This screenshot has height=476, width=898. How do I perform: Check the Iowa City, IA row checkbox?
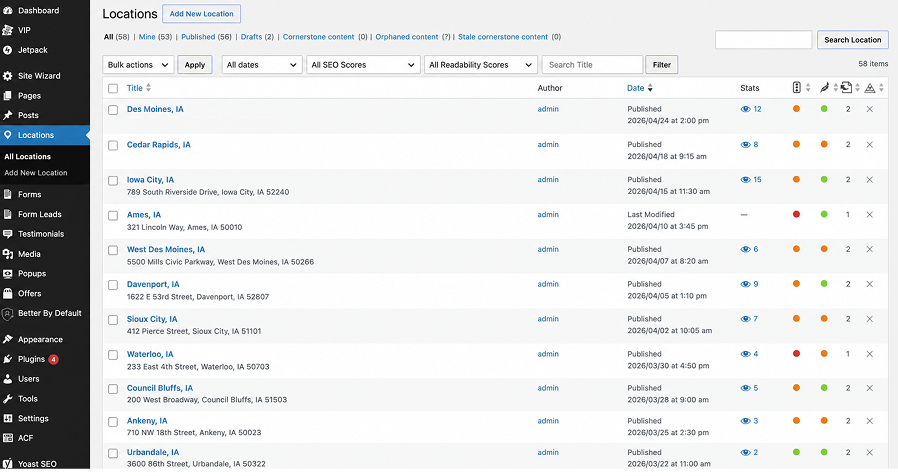pos(113,180)
